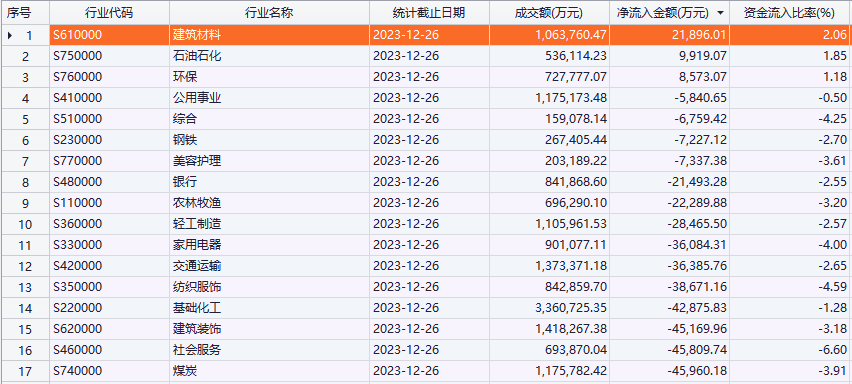
Task: Select row number 12 index cell
Action: (x=25, y=266)
